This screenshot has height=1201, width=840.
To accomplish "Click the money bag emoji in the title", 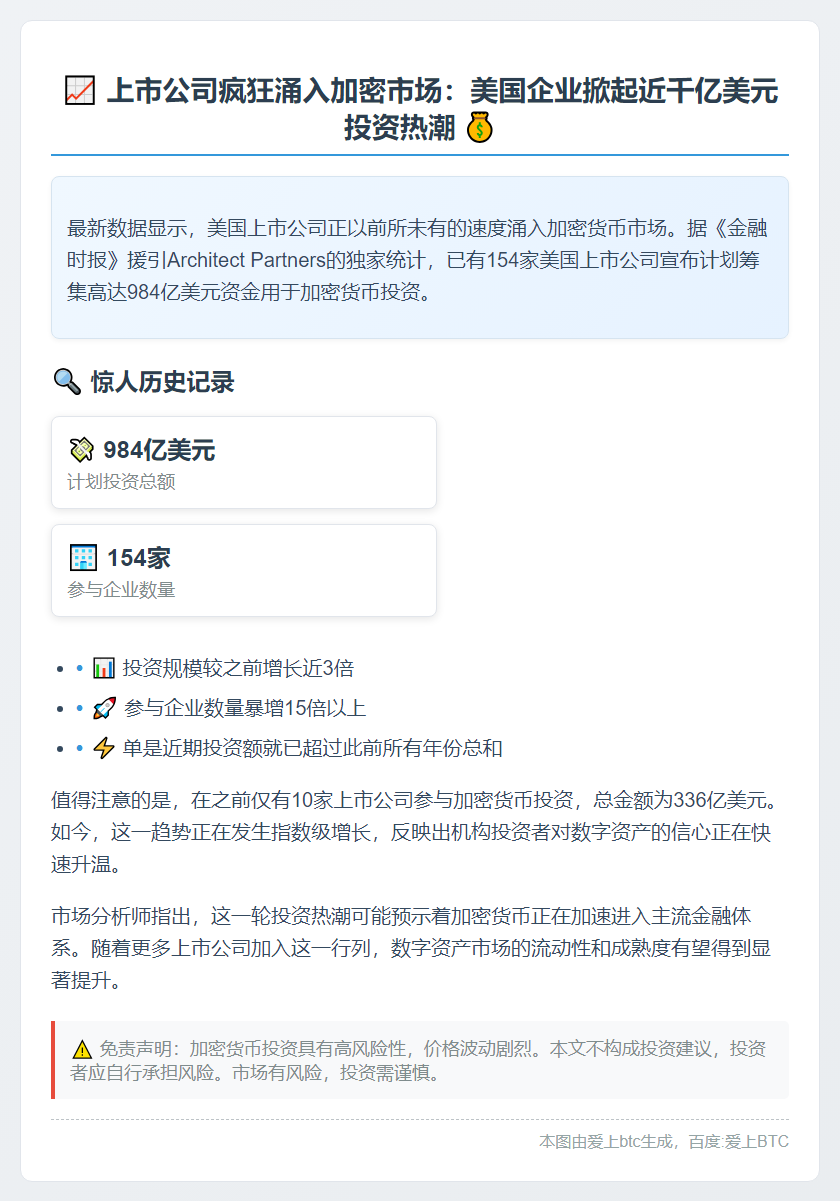I will point(480,128).
